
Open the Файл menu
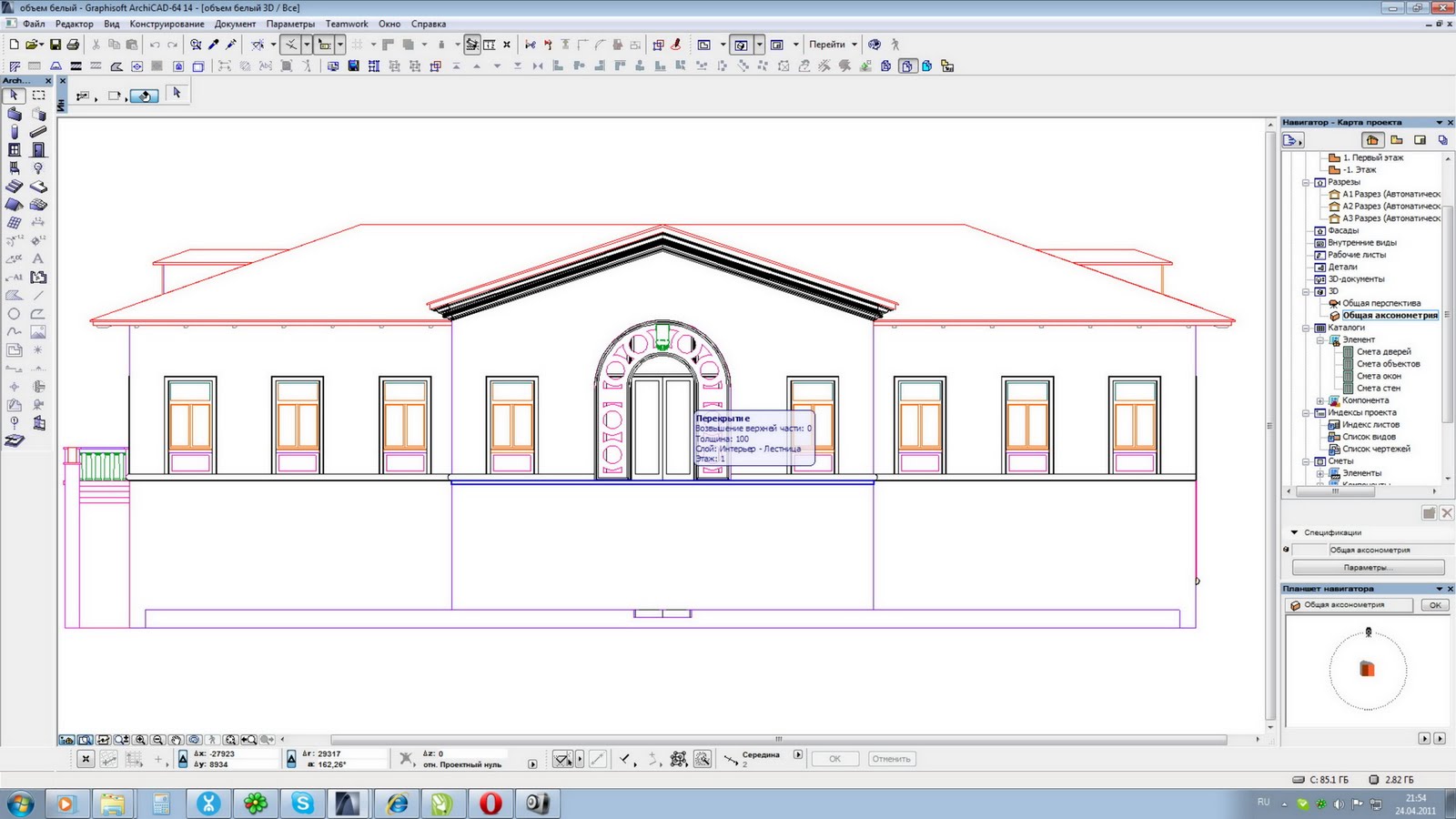tap(34, 24)
